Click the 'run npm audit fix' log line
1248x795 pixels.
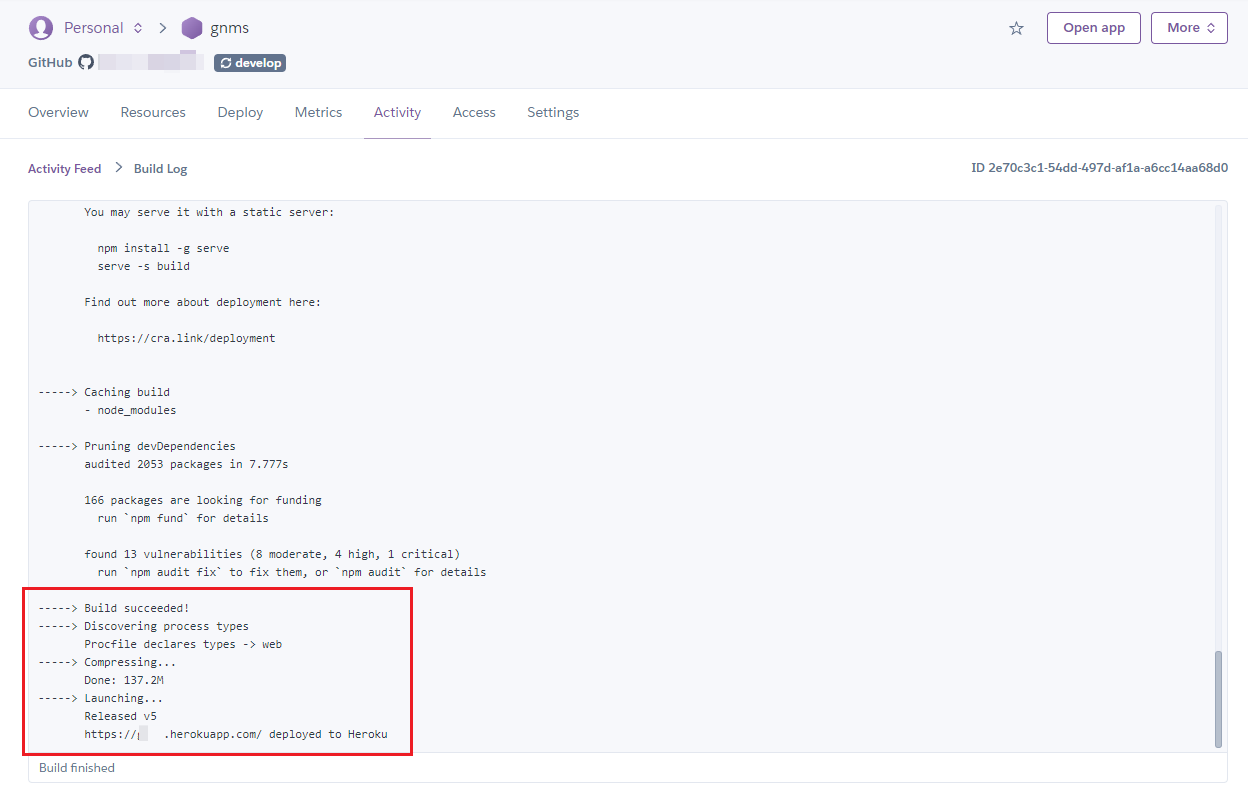point(292,572)
